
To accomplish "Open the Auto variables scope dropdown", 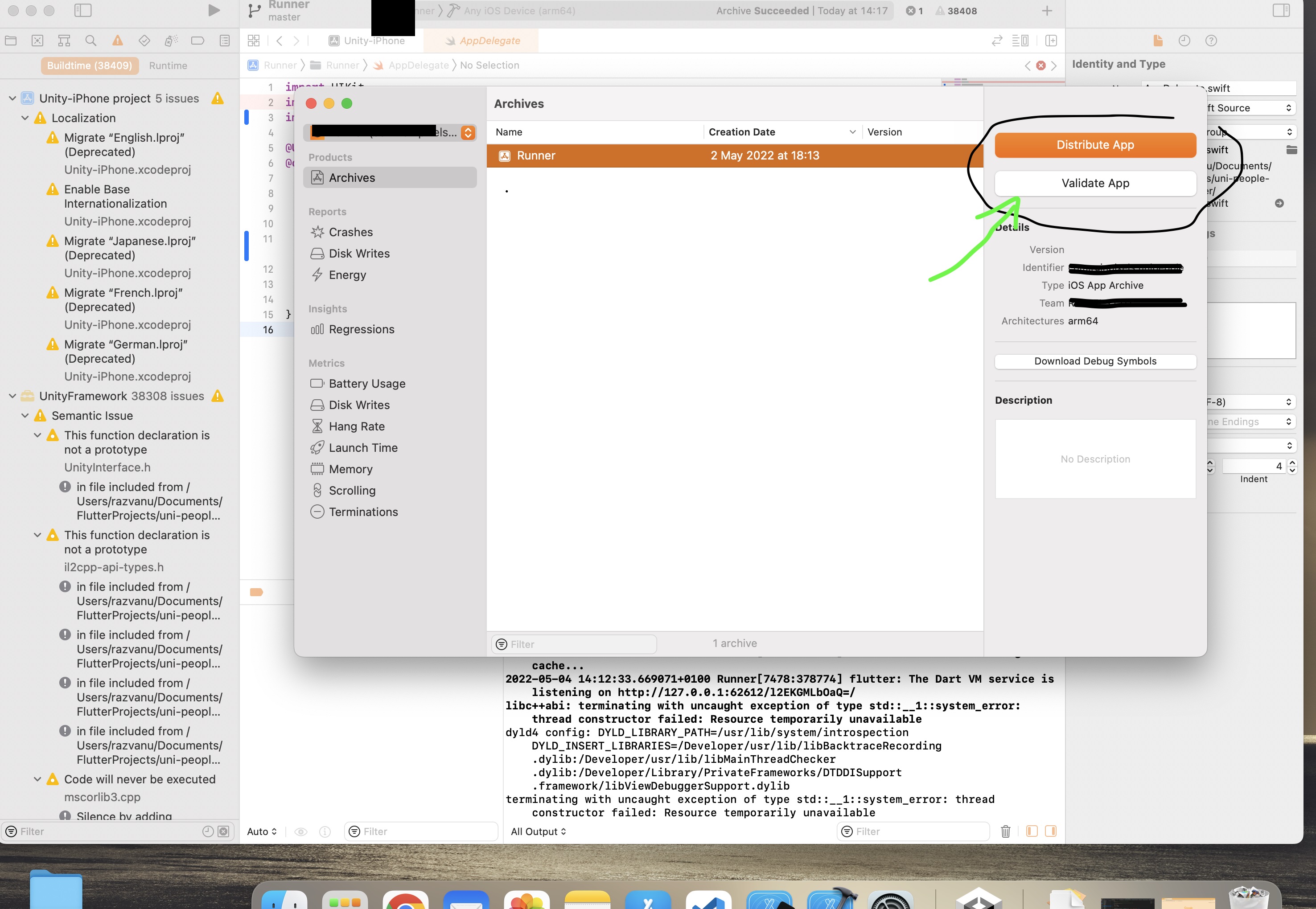I will point(262,831).
